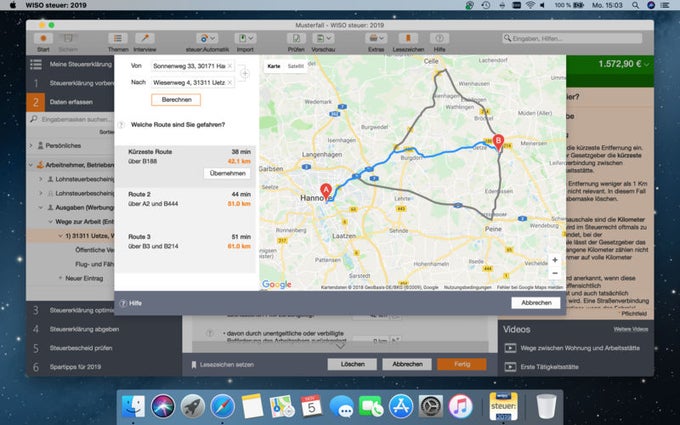The image size is (680, 425).
Task: Click Übernehmen for the shortest route
Action: pyautogui.click(x=227, y=173)
